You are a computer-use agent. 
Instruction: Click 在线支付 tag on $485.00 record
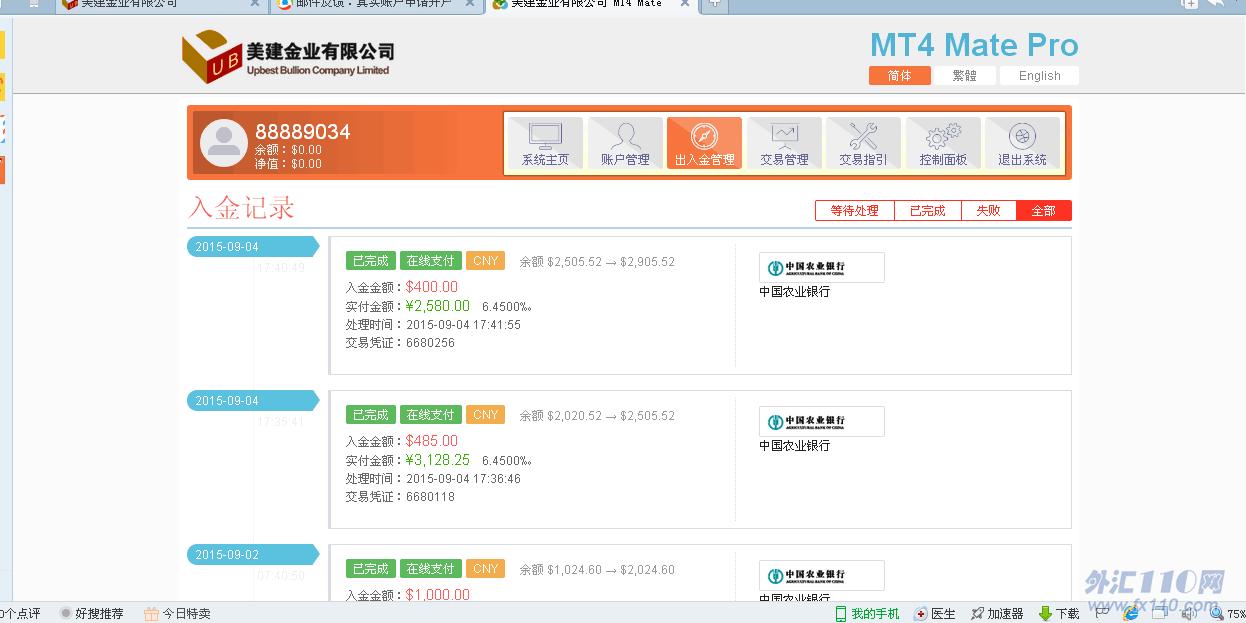(430, 415)
